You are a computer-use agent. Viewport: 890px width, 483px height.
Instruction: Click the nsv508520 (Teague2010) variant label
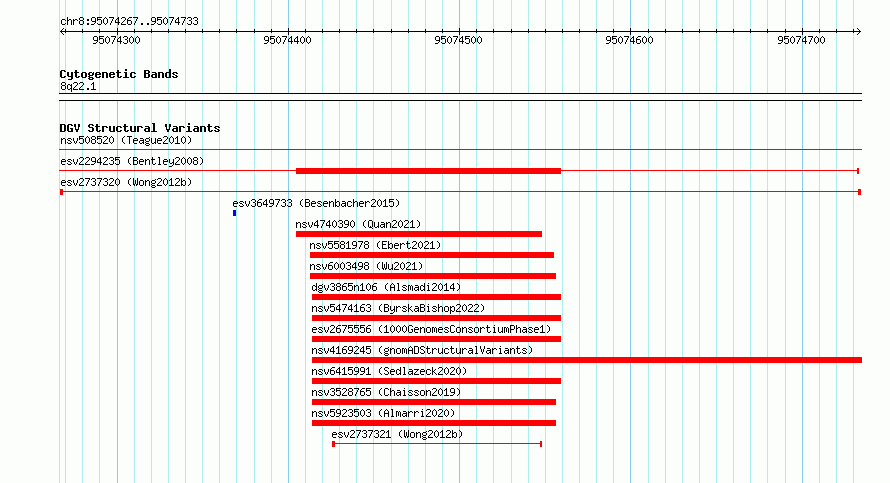[x=126, y=140]
